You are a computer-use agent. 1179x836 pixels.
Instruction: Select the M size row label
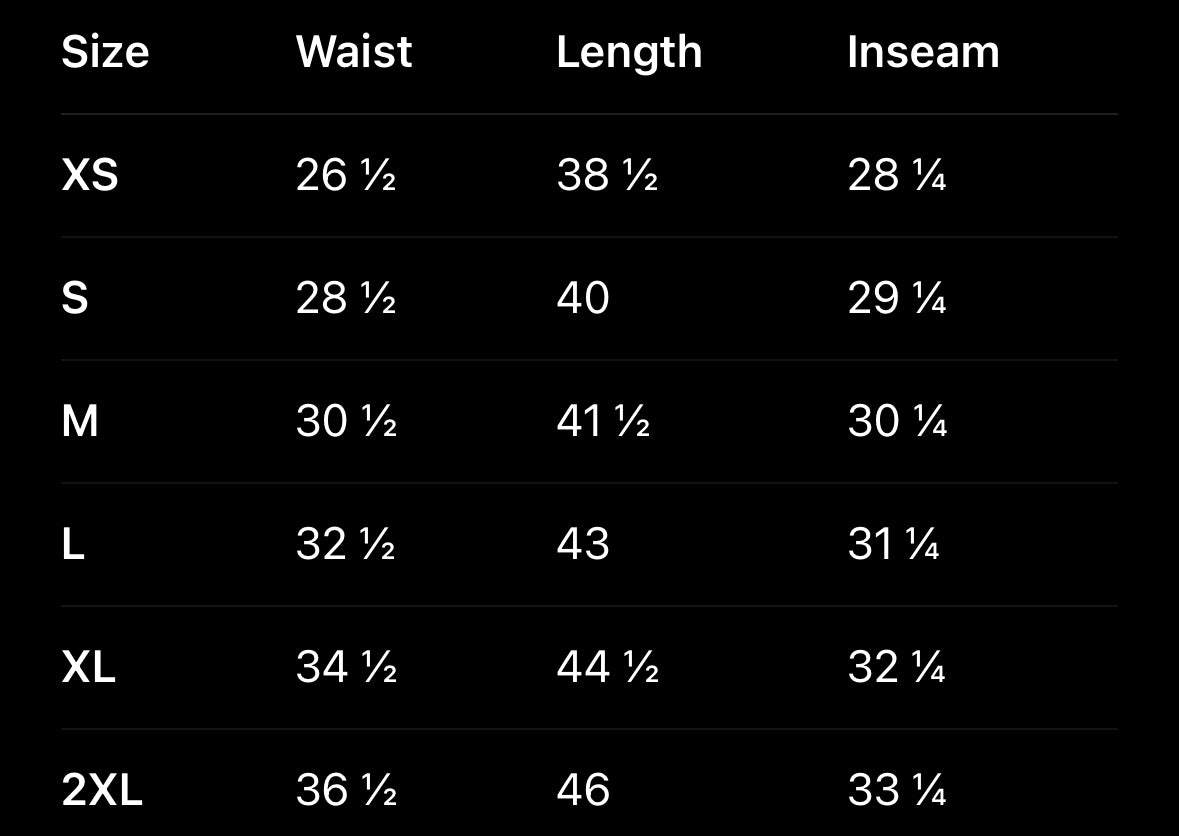pos(80,421)
